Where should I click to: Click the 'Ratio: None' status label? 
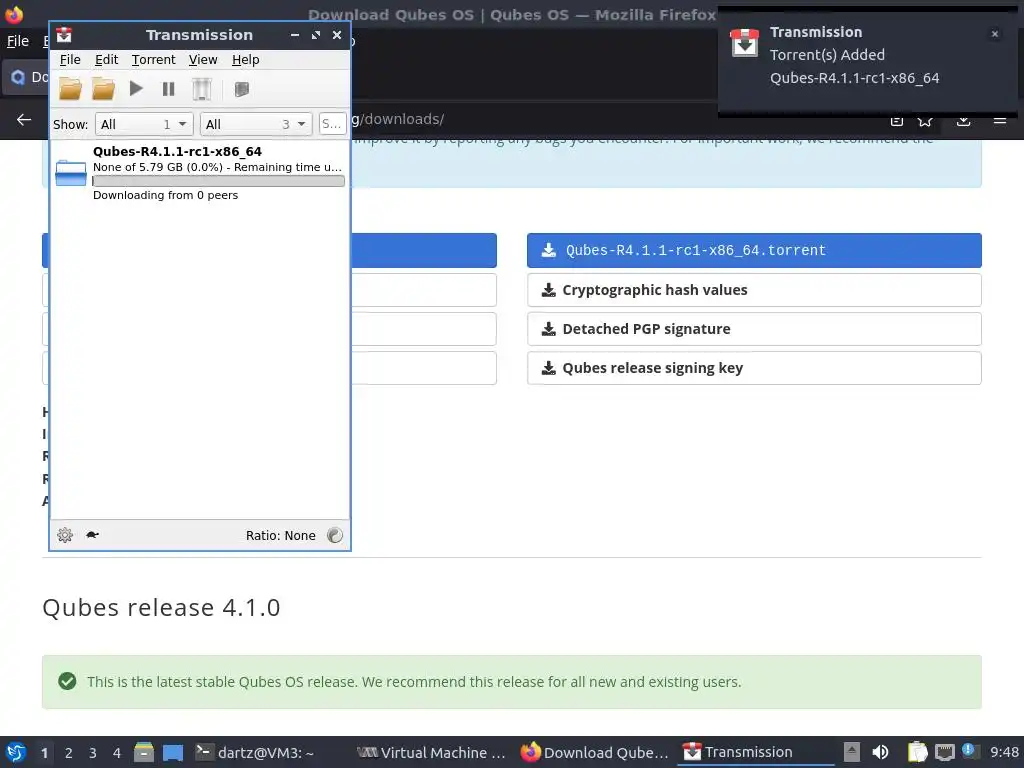[281, 536]
